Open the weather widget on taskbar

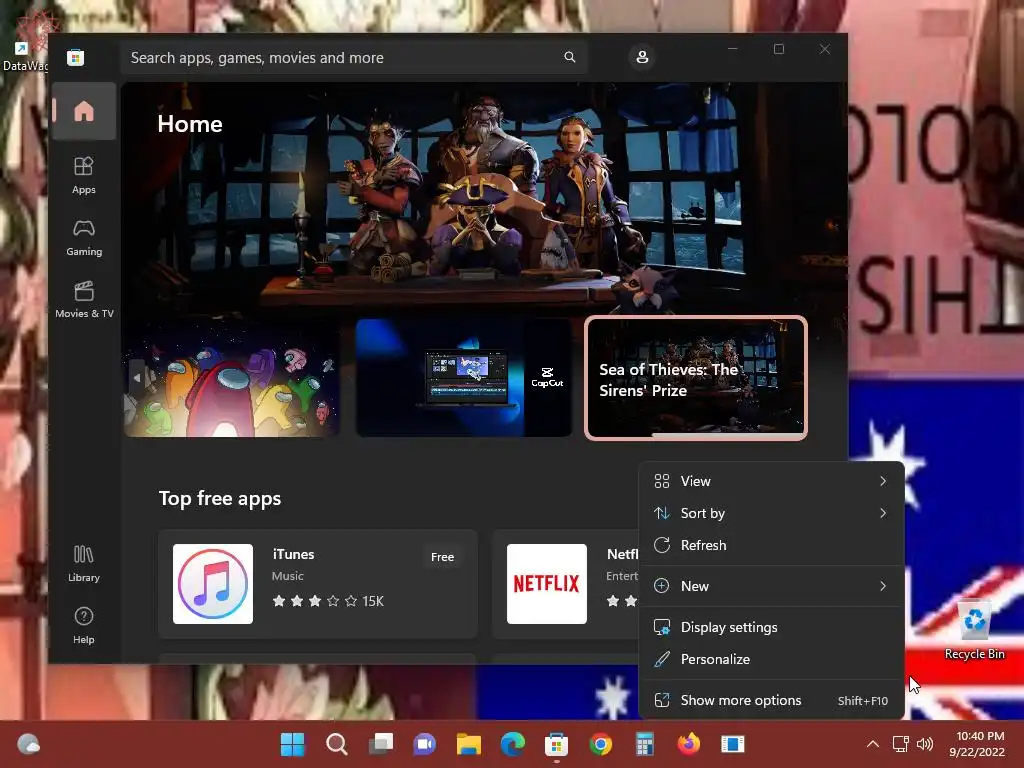28,744
